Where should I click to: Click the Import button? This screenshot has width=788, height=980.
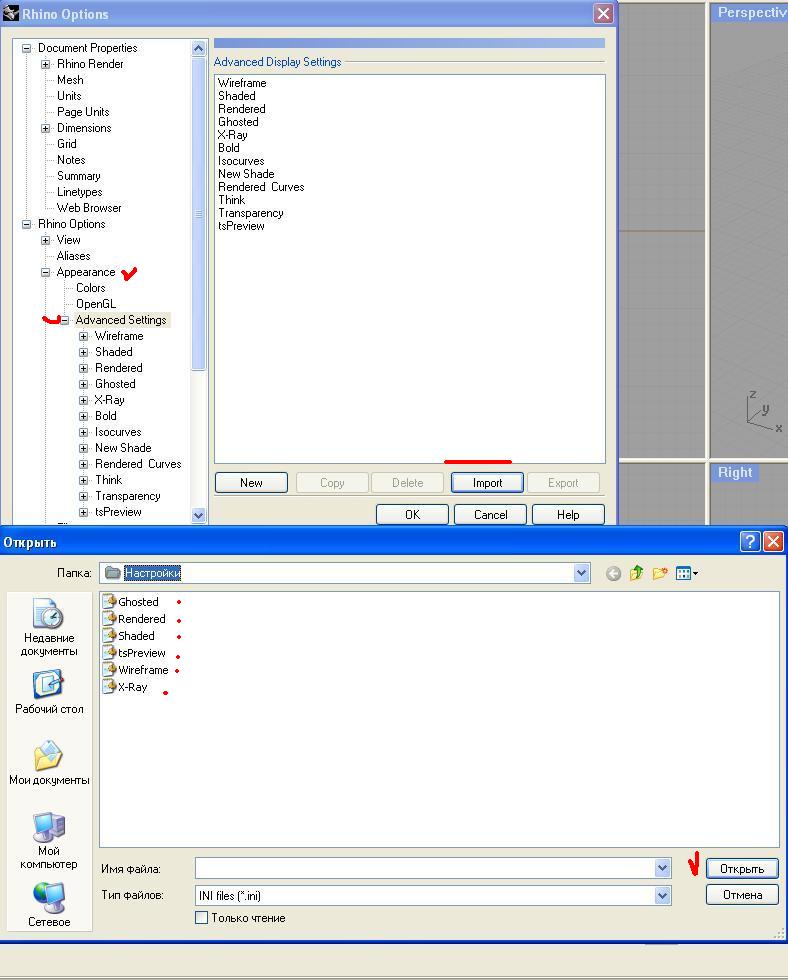487,482
